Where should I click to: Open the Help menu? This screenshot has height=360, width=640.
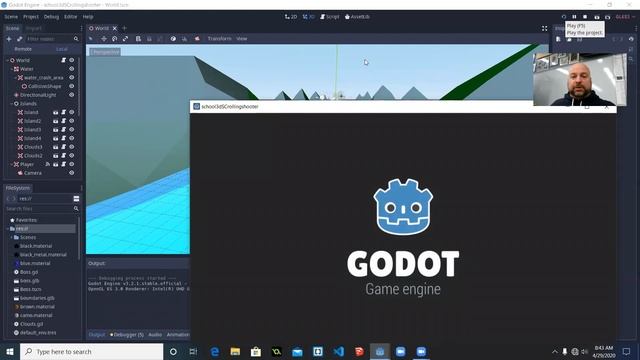[x=88, y=17]
